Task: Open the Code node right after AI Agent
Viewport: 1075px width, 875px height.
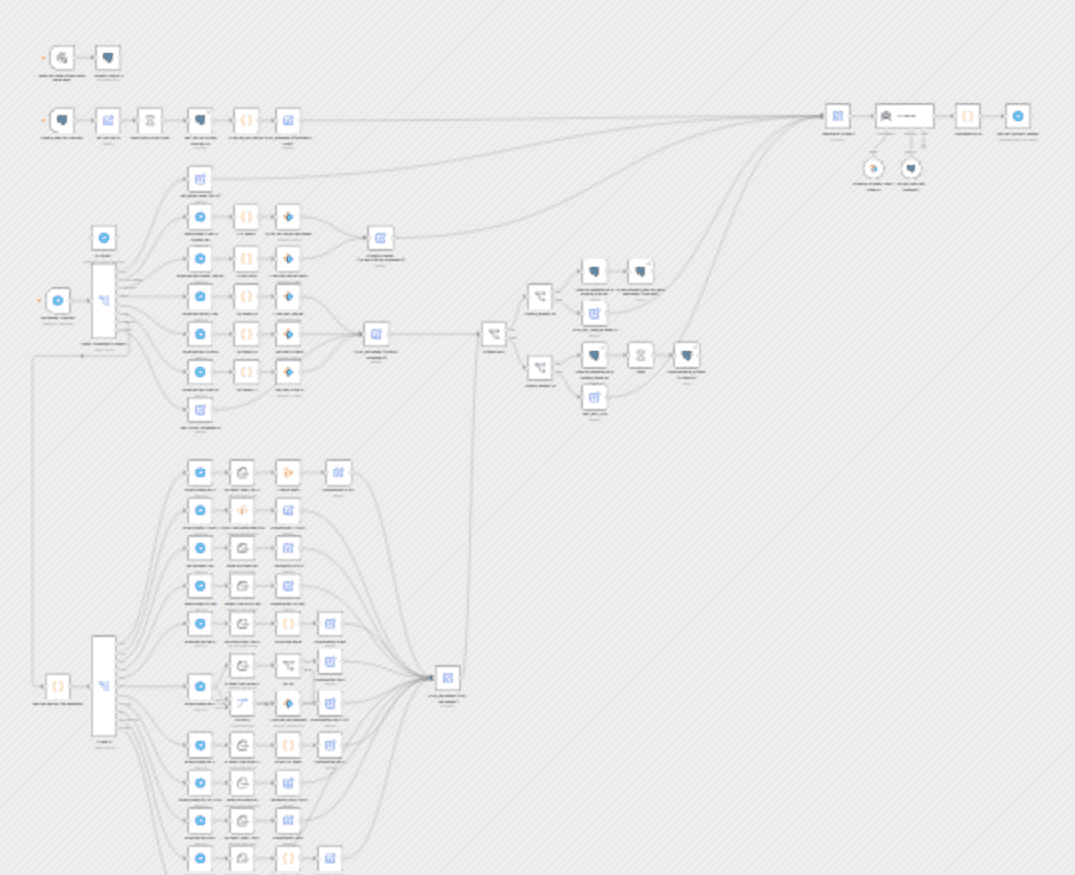Action: (967, 116)
